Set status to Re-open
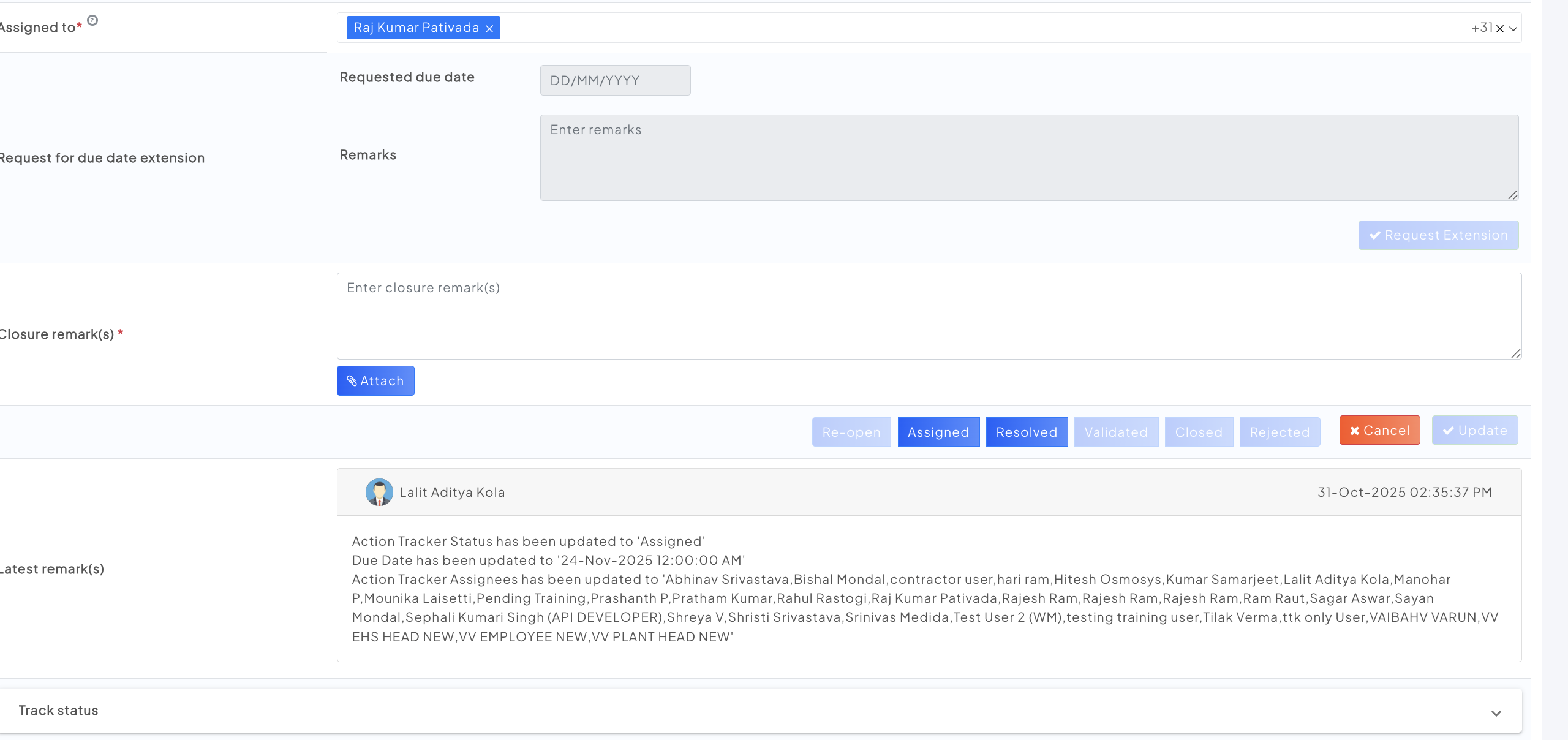This screenshot has height=740, width=1568. (851, 432)
